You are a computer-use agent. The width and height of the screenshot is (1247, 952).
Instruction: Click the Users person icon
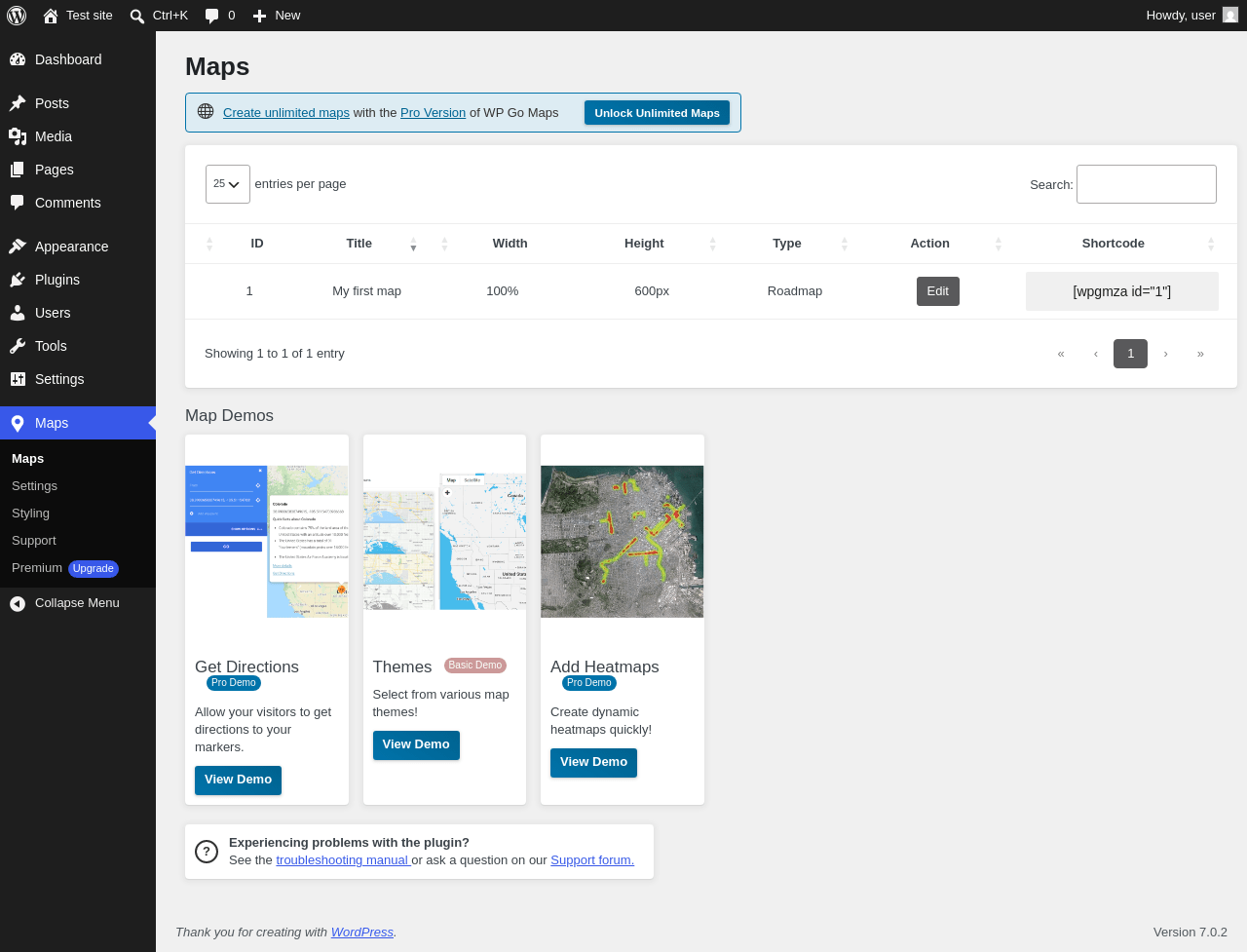click(18, 313)
